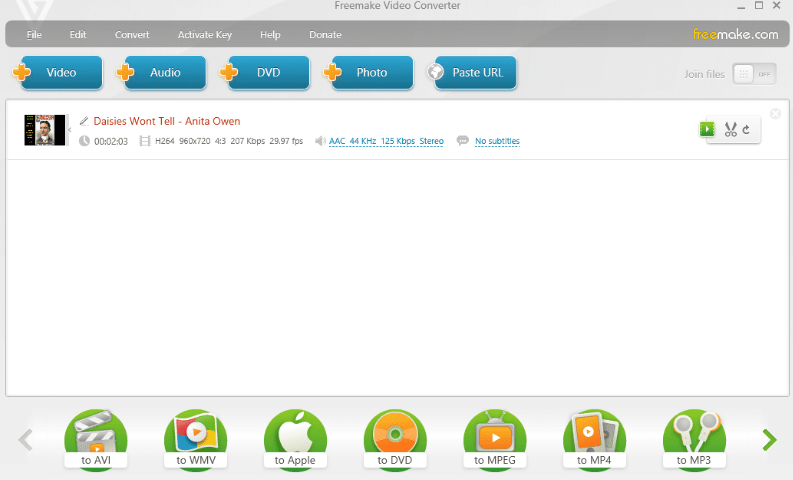793x480 pixels.
Task: Select the Daisies Wont Tell - Anita Owen title
Action: [x=167, y=121]
